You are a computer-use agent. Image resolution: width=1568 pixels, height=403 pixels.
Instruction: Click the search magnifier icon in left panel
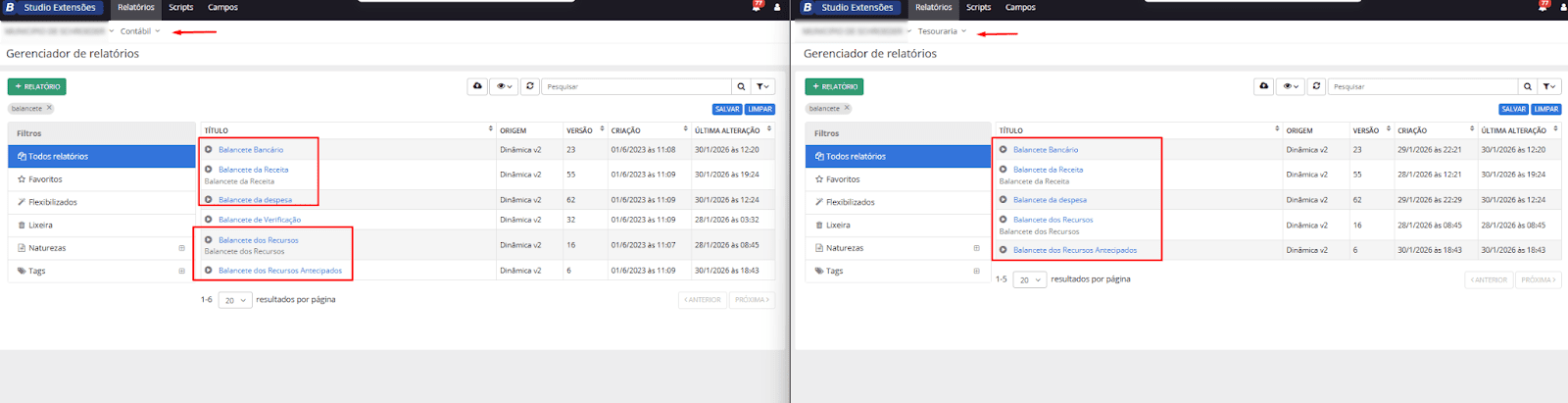[x=741, y=86]
